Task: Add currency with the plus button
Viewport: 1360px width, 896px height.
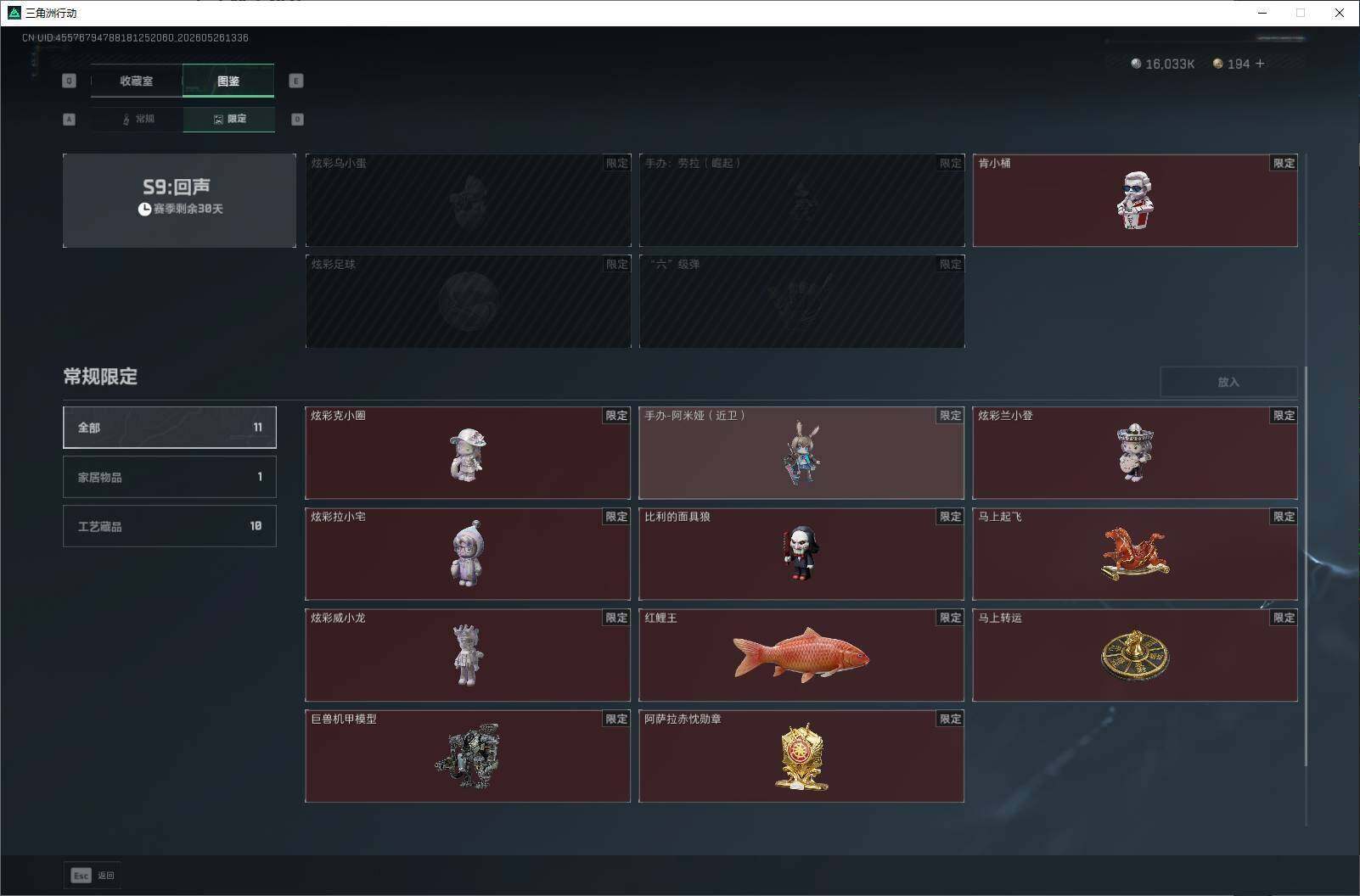Action: pyautogui.click(x=1260, y=64)
